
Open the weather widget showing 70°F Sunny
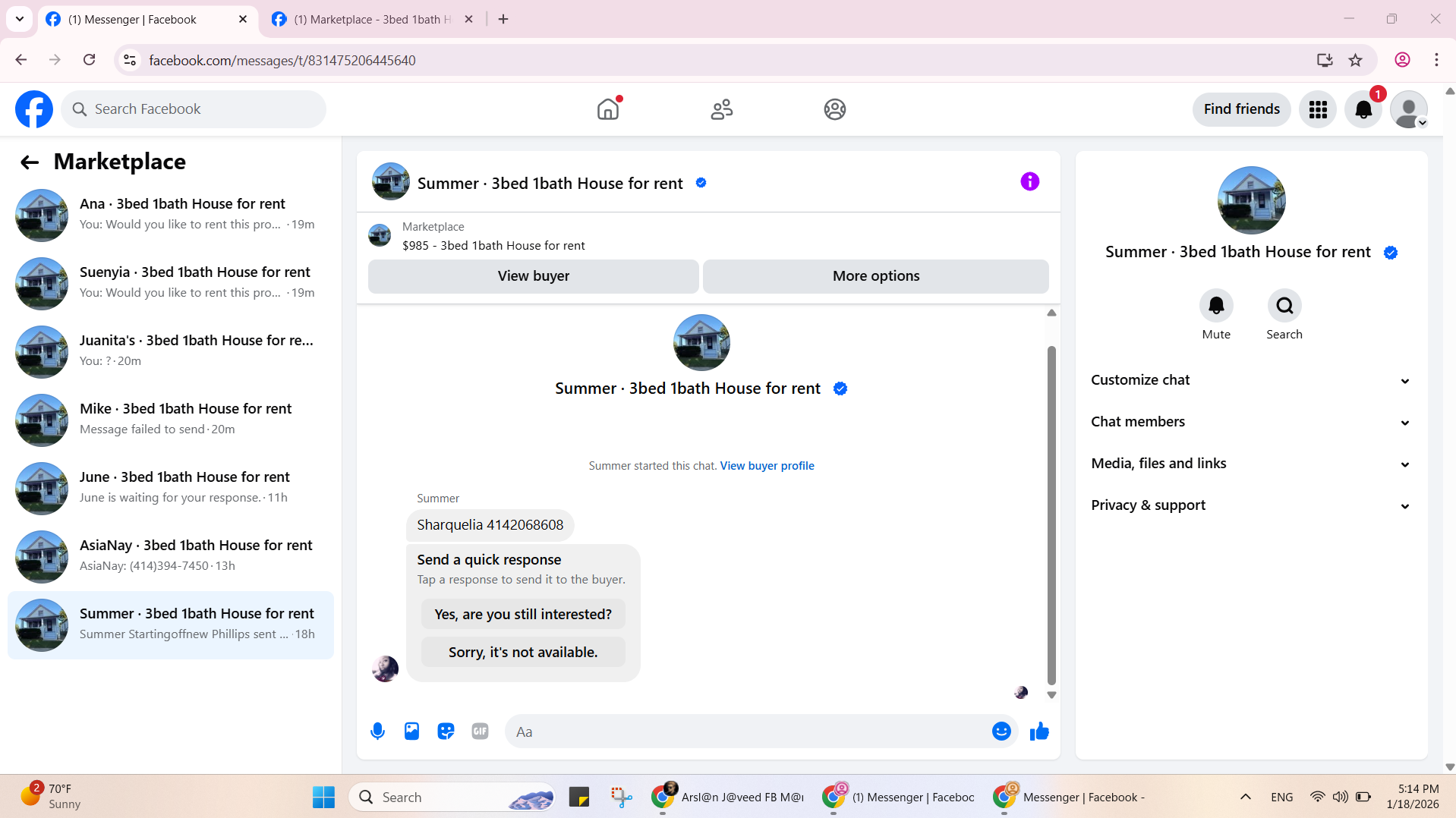click(x=52, y=796)
